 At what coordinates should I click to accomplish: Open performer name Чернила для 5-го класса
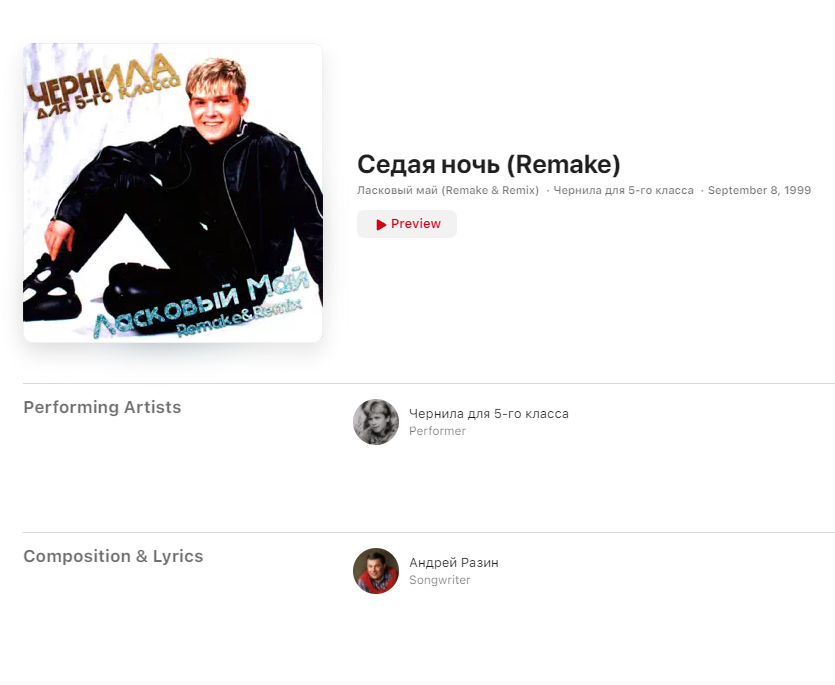488,413
